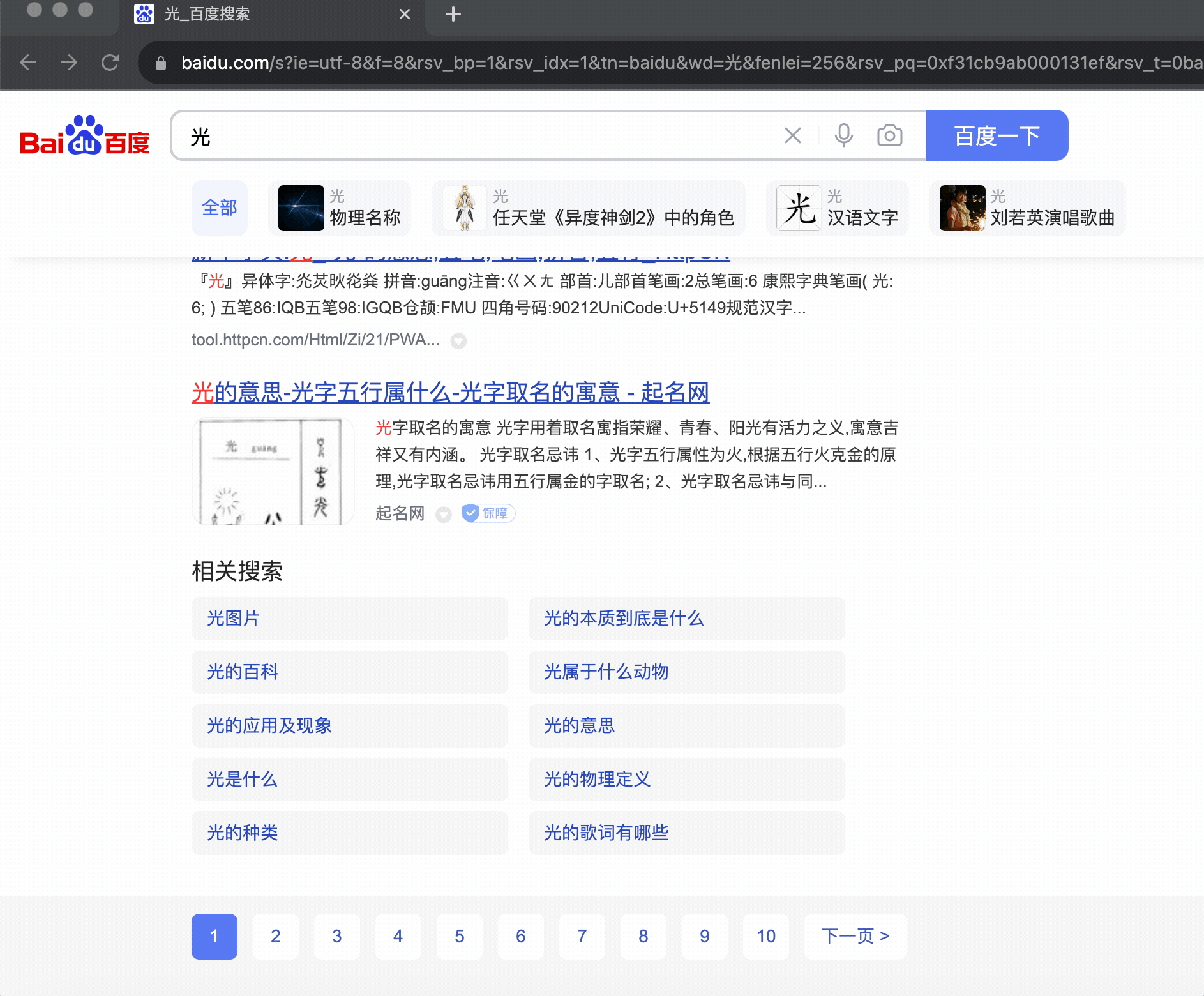Screen dimensions: 1204x996
Task: Clear the search box with X icon
Action: [x=792, y=135]
